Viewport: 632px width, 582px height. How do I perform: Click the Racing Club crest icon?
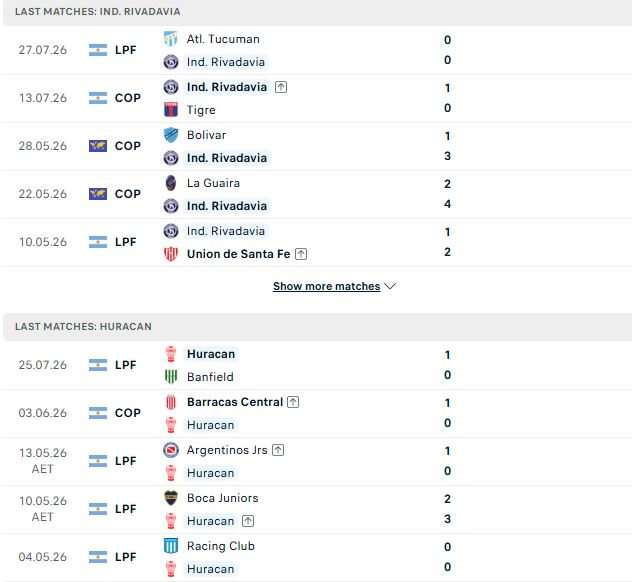(x=170, y=546)
